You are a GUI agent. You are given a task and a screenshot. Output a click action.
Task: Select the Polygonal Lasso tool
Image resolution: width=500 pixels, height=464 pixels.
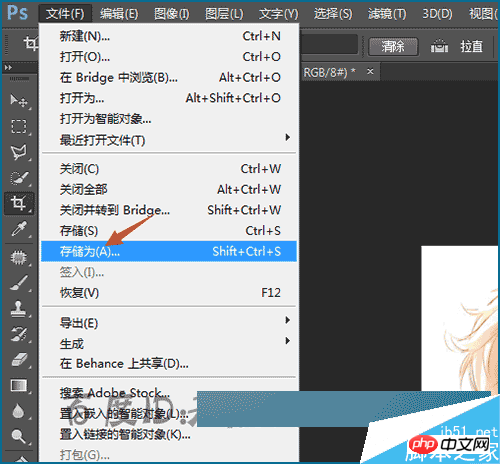coord(19,152)
